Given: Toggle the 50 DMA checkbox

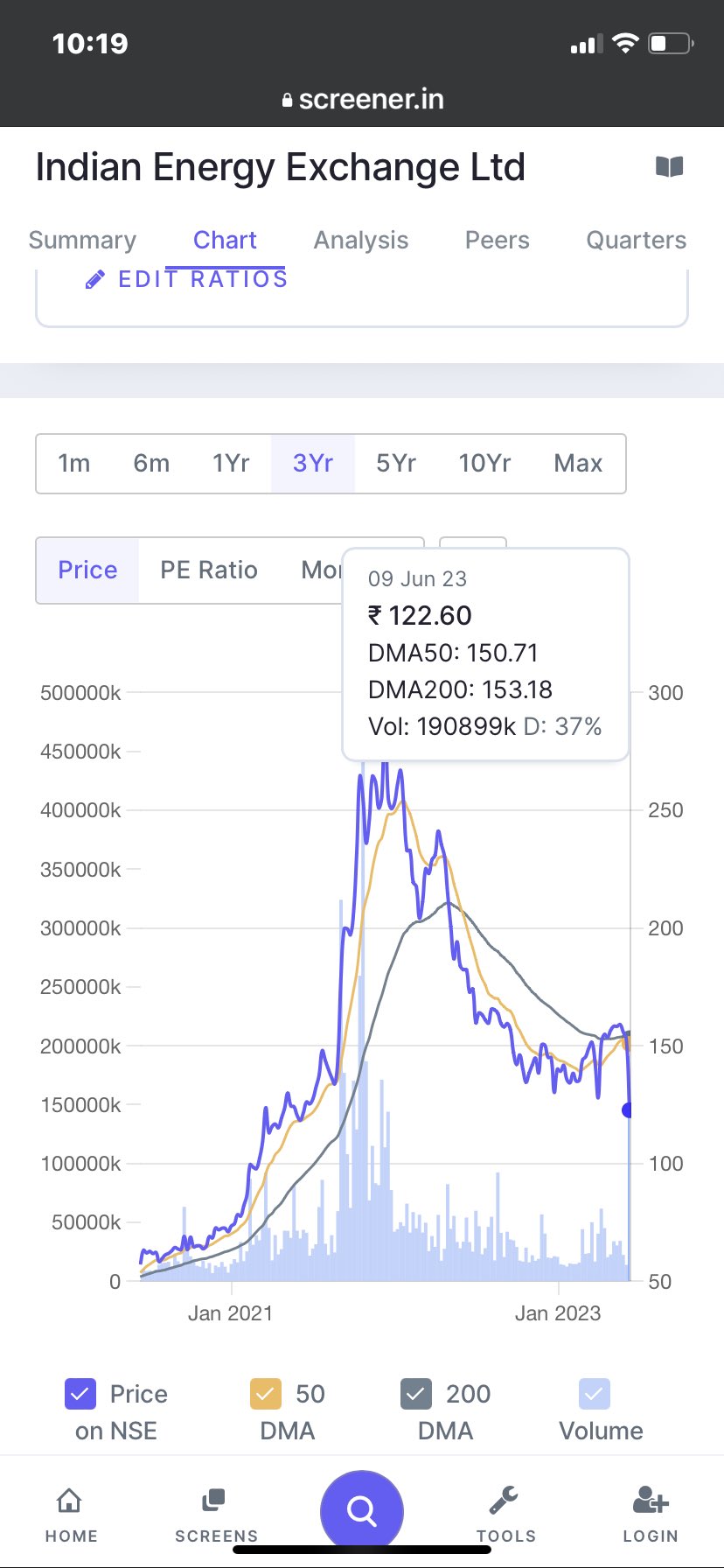Looking at the screenshot, I should pyautogui.click(x=266, y=1394).
